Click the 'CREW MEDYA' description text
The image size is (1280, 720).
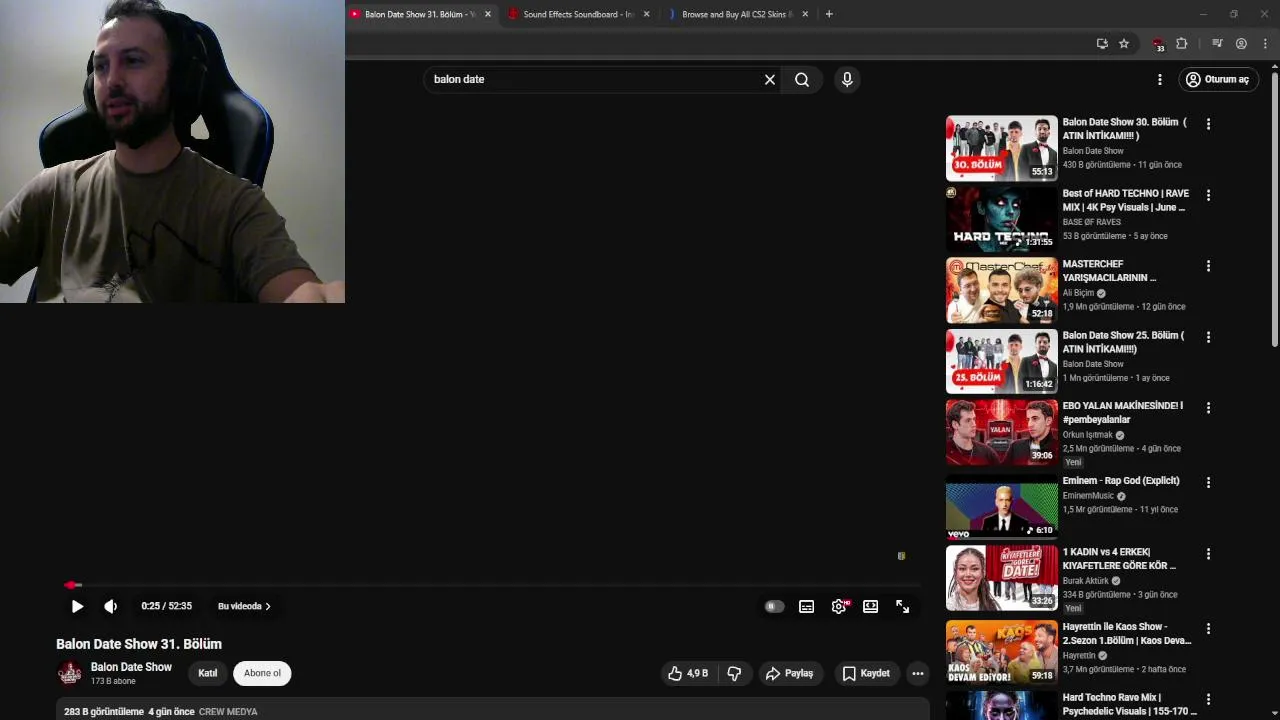pyautogui.click(x=228, y=712)
